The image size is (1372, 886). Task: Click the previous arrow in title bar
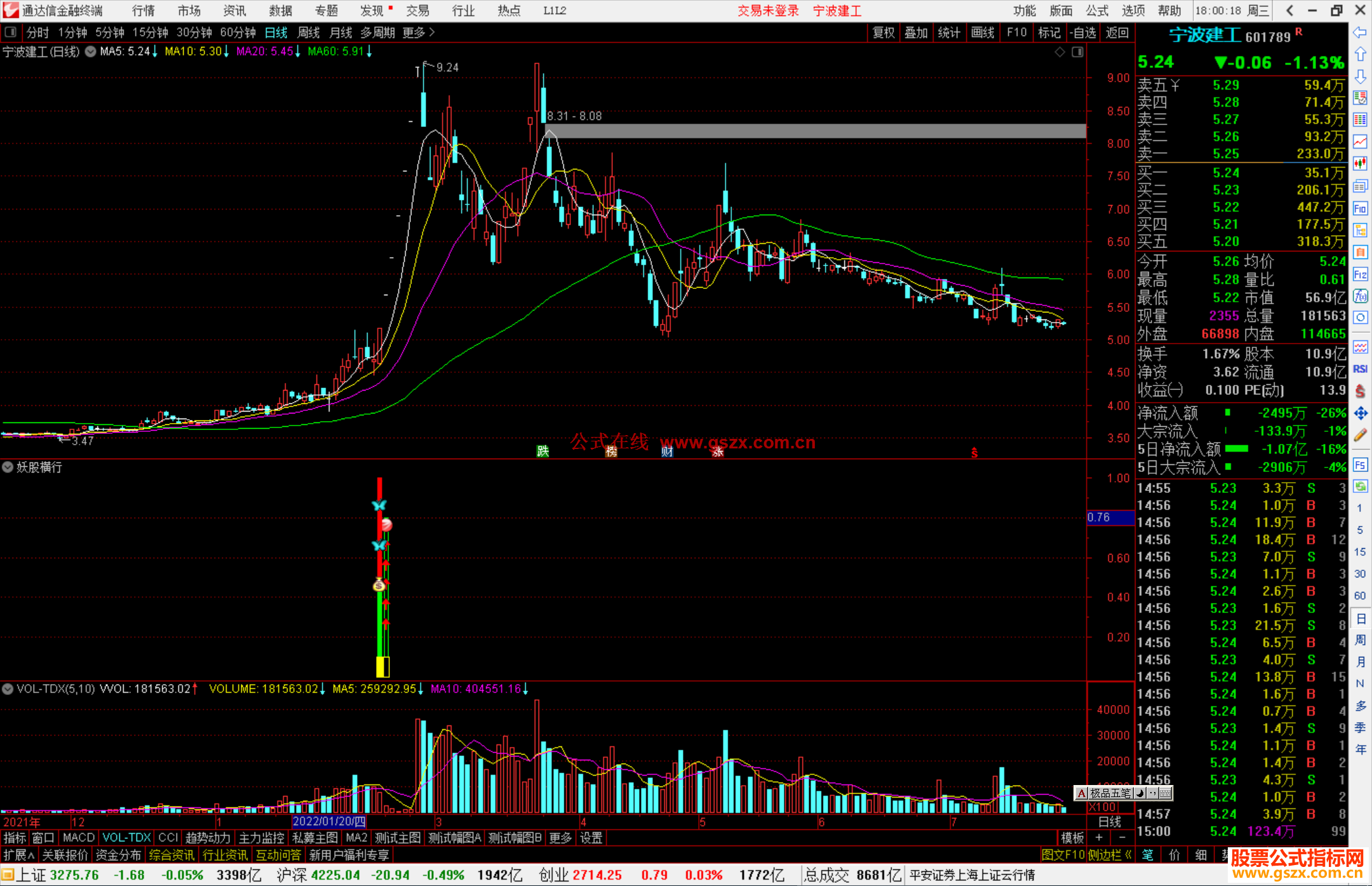[1289, 11]
